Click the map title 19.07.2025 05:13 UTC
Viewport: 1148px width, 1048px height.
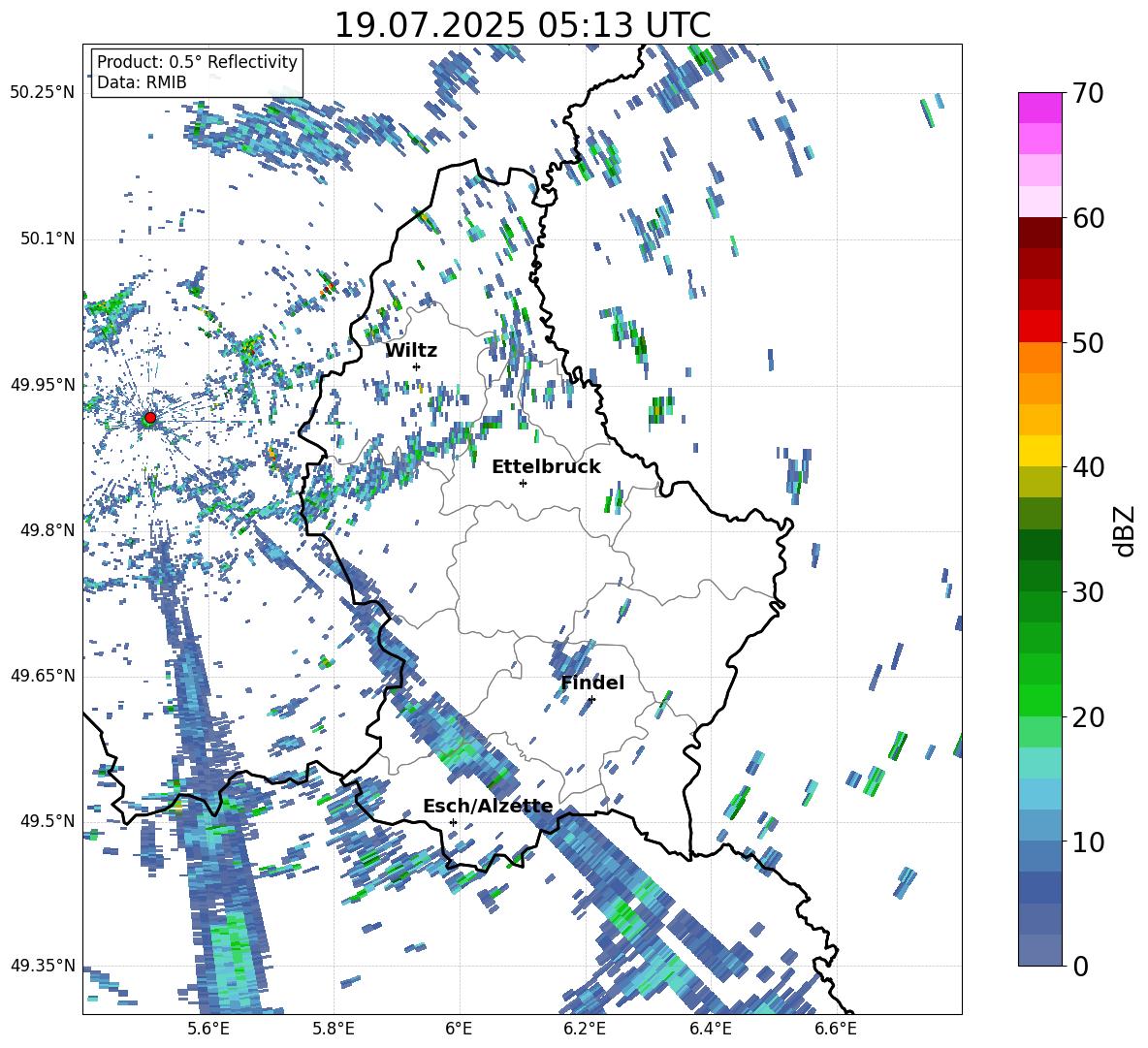tap(522, 25)
